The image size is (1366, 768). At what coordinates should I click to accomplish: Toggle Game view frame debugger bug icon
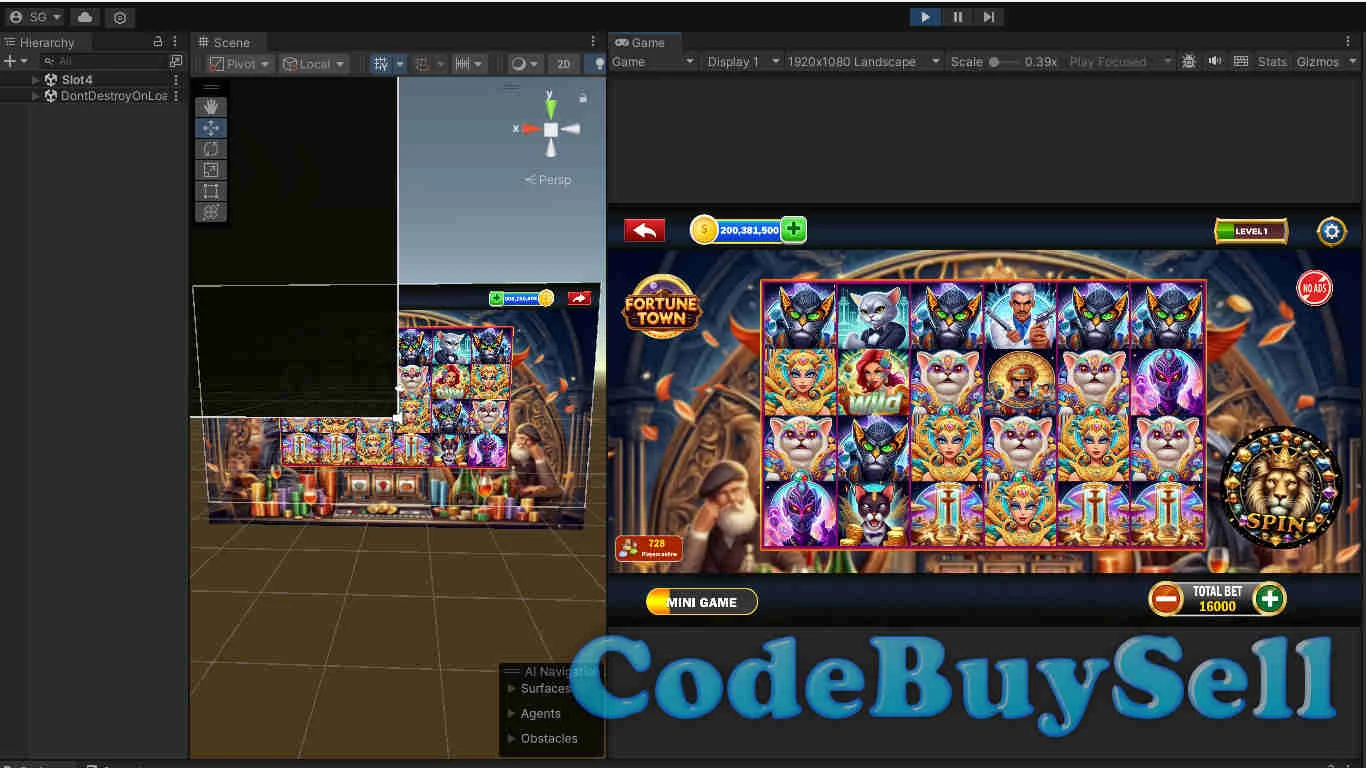[x=1189, y=62]
